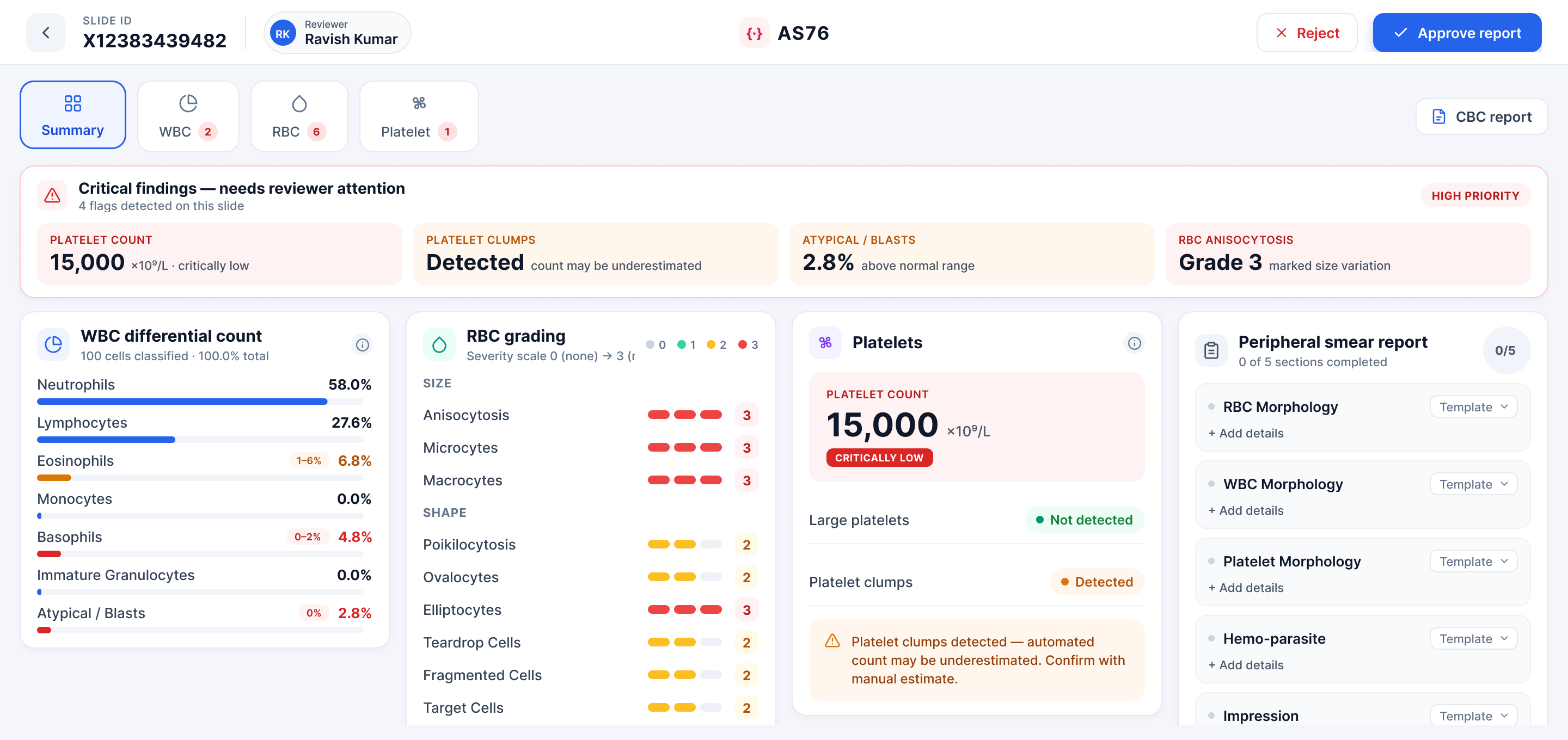This screenshot has height=740, width=1568.
Task: Click the Platelet tab cluster icon
Action: (419, 103)
